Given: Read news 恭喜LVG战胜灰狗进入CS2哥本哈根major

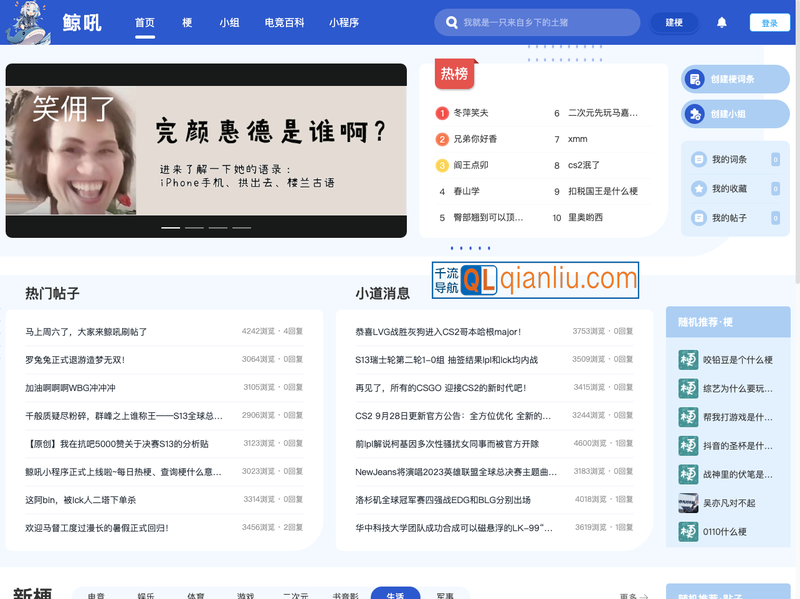Looking at the screenshot, I should click(438, 331).
